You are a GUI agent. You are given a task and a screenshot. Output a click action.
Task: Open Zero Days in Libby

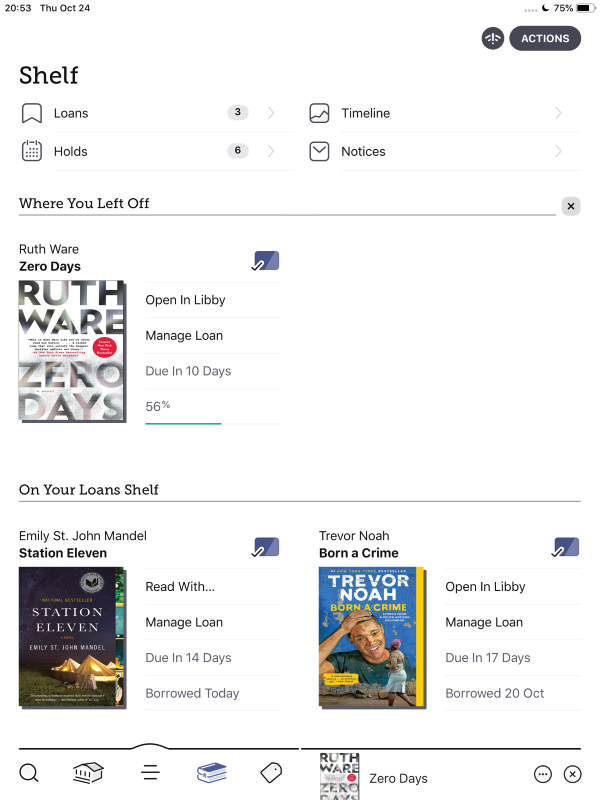(186, 300)
